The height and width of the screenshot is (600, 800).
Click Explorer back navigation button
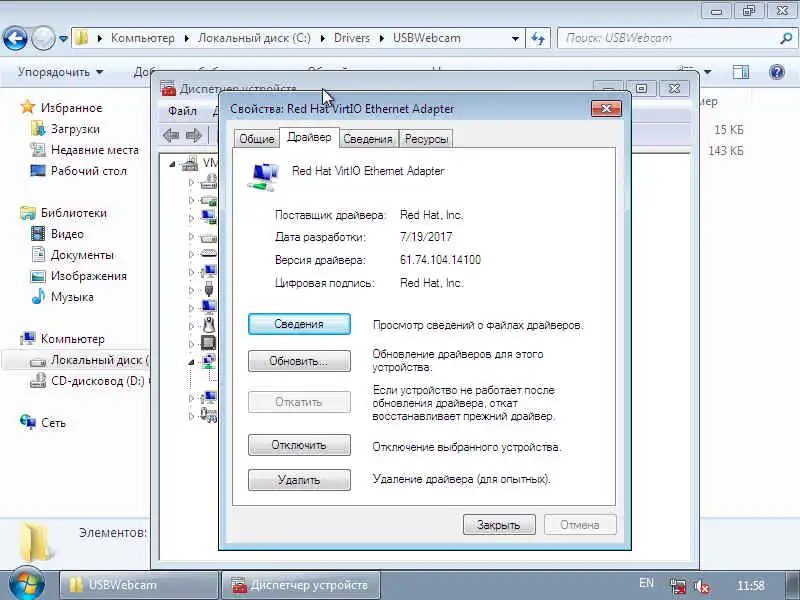tap(15, 38)
